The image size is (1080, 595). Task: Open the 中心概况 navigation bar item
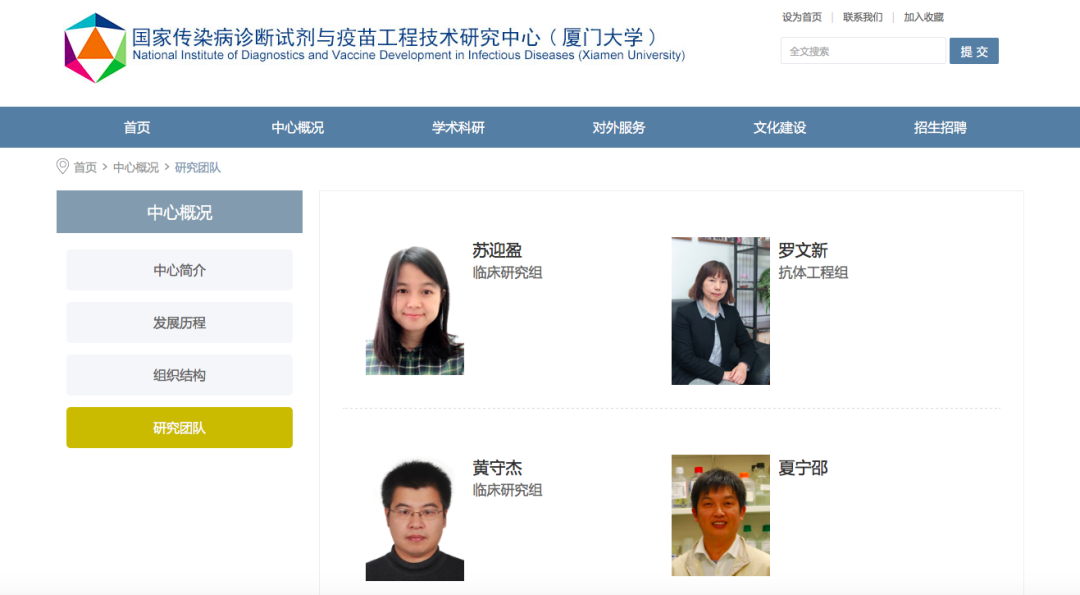click(x=298, y=127)
